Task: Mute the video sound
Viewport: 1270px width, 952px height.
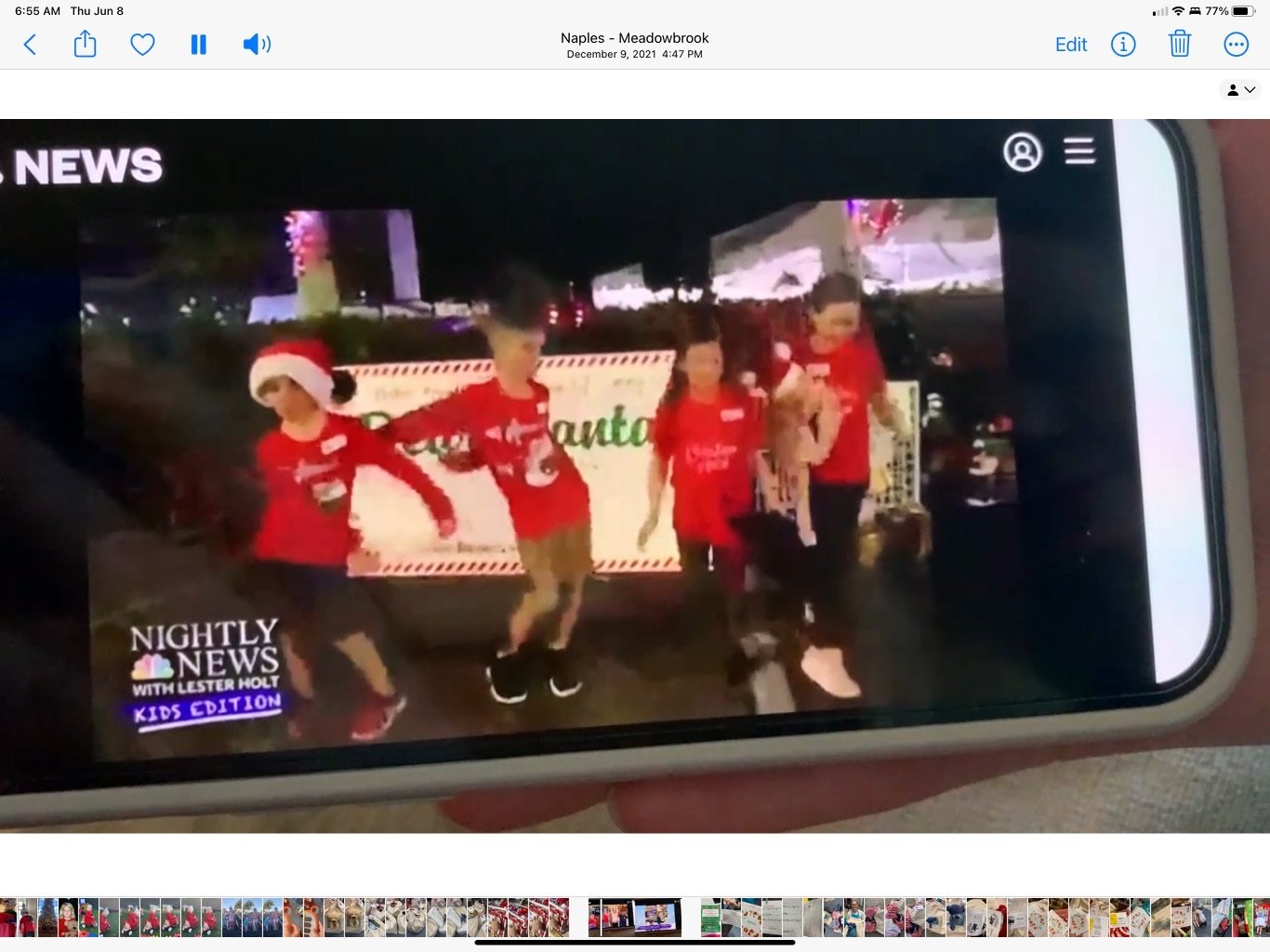Action: tap(257, 45)
